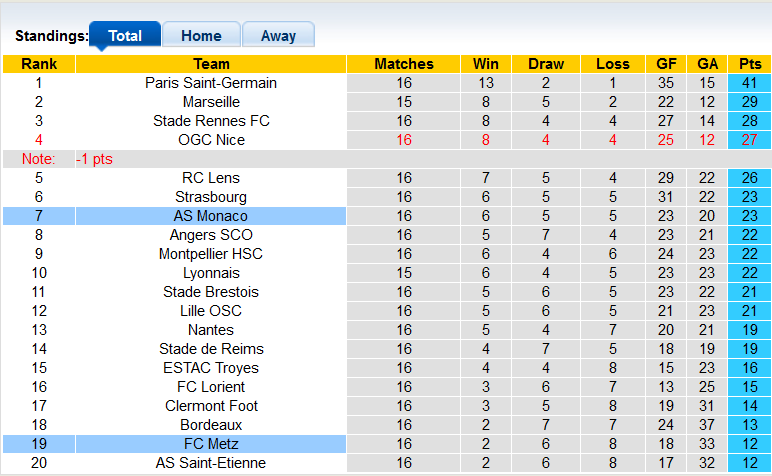Select the OGC Nice team entry

[211, 140]
